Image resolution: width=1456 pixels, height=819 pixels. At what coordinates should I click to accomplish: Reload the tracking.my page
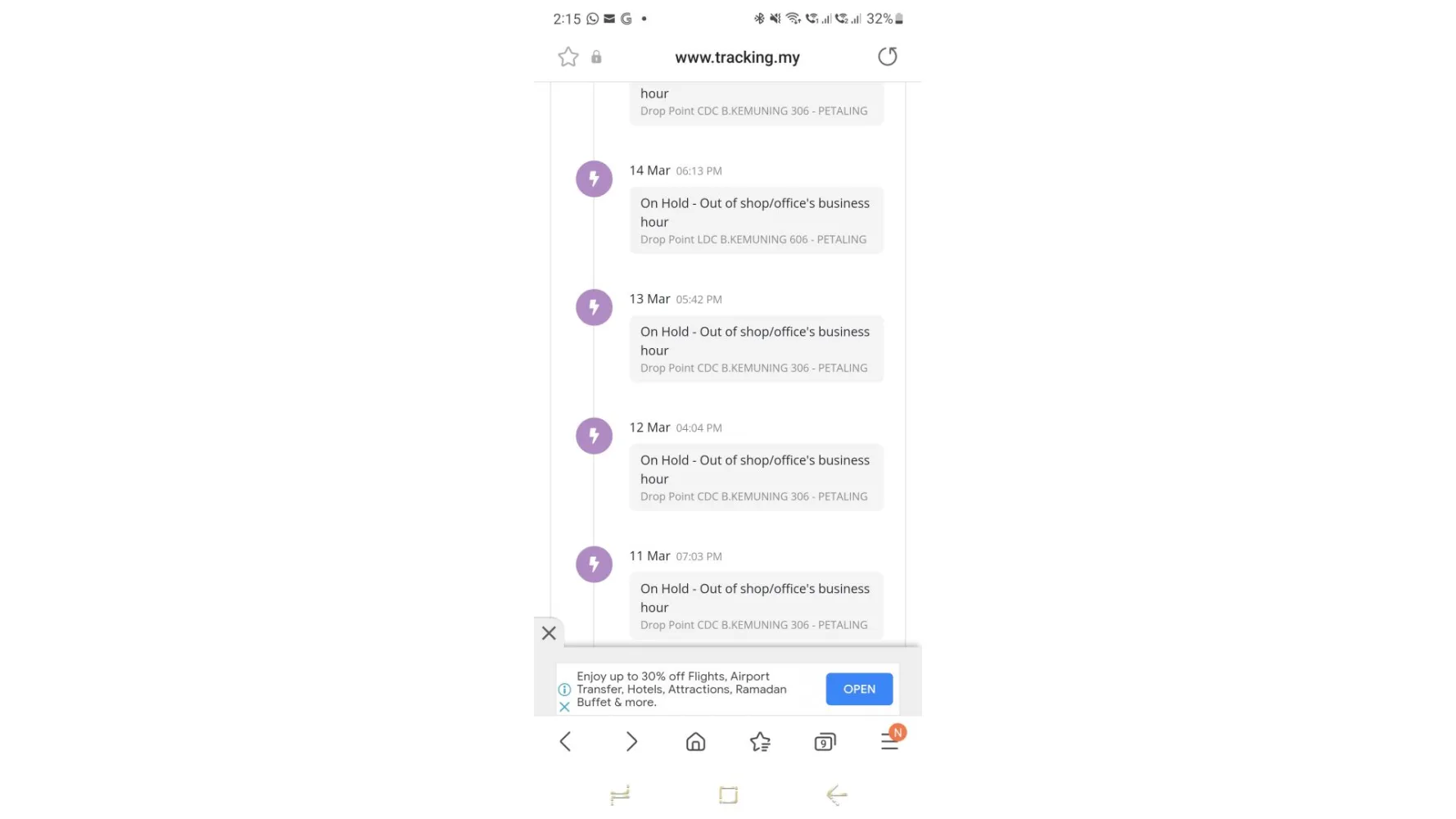tap(888, 57)
